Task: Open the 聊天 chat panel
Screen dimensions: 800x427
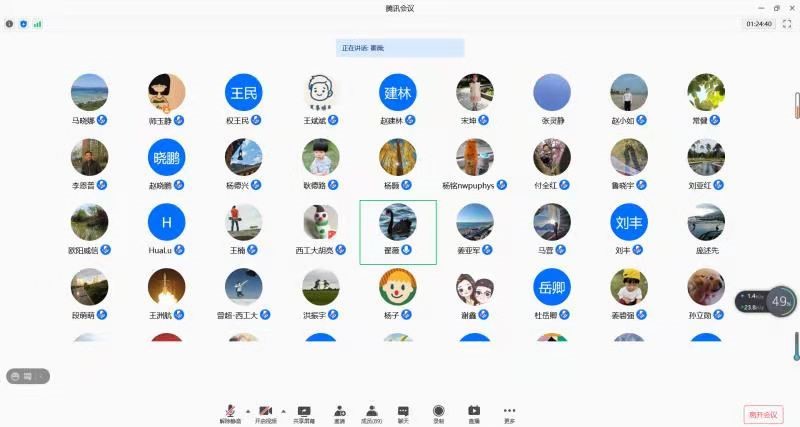Action: (403, 412)
